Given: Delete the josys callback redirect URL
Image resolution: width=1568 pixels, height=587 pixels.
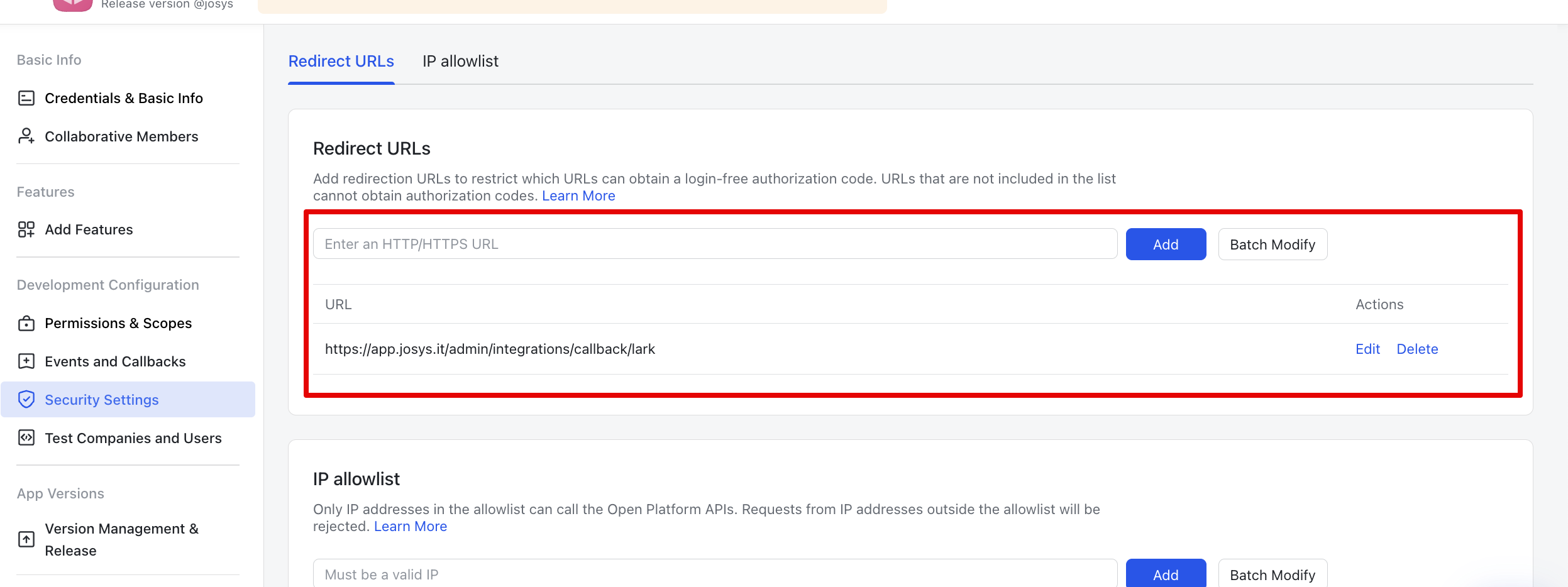Looking at the screenshot, I should [1417, 349].
